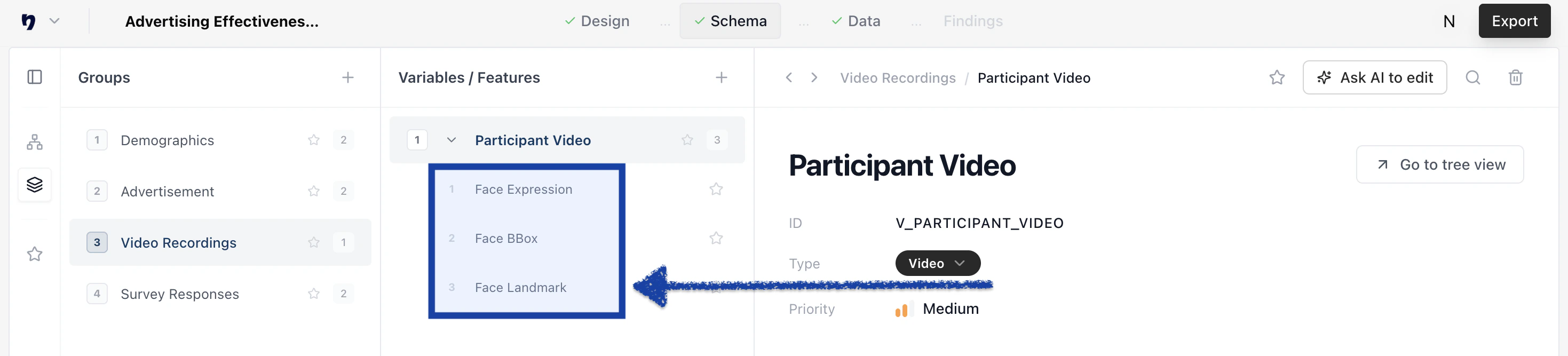
Task: Select the layers/groups sidebar icon
Action: pos(35,184)
